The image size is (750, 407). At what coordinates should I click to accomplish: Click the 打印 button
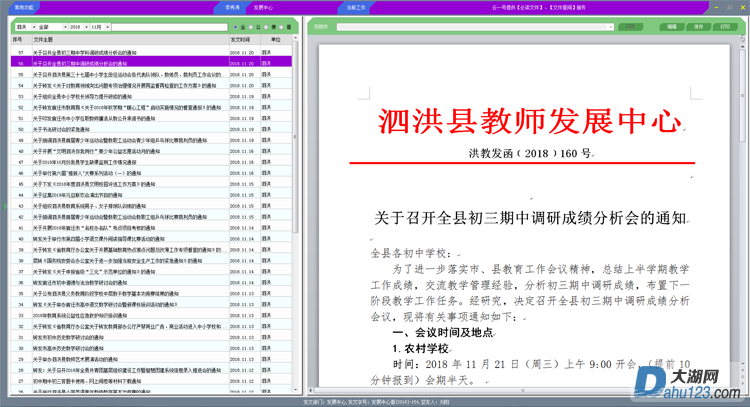(x=725, y=27)
